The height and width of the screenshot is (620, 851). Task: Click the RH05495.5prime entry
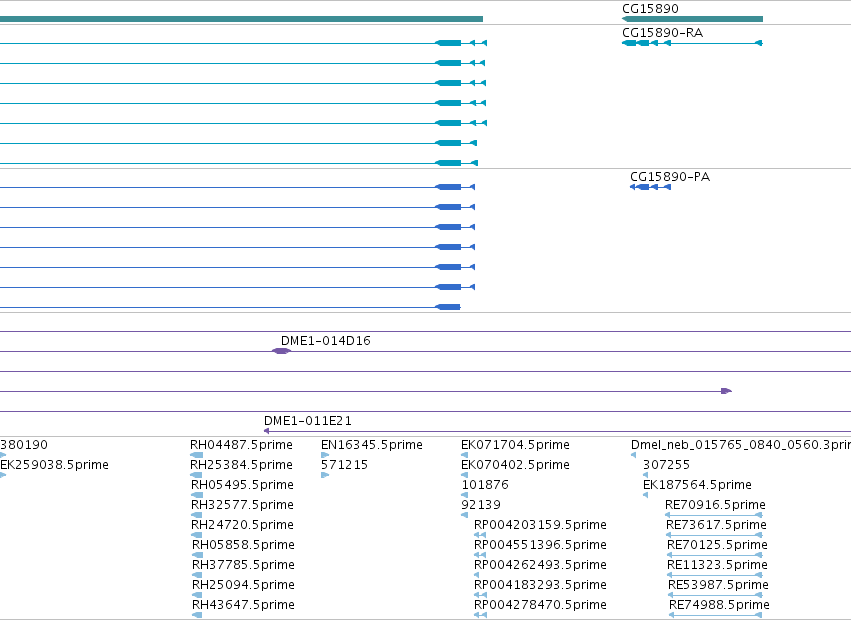tap(242, 484)
